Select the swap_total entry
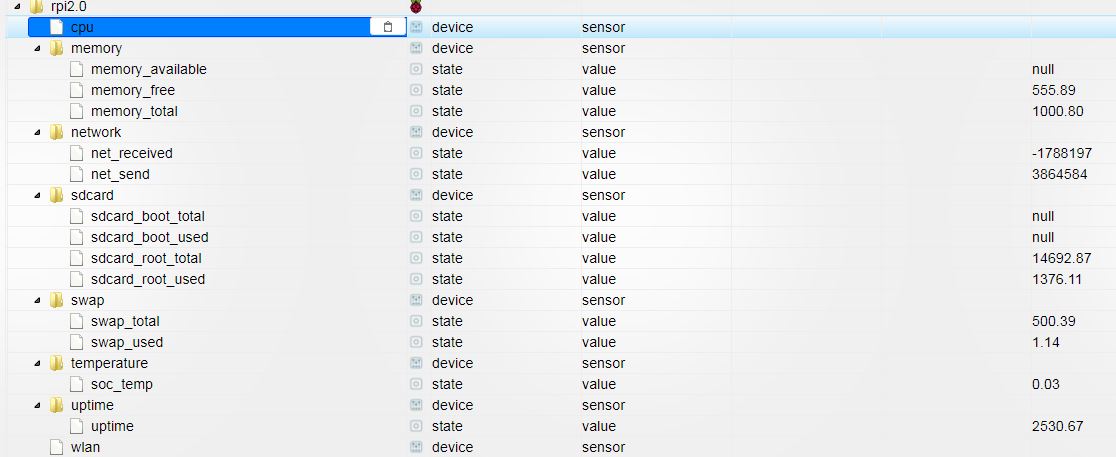 click(x=125, y=322)
